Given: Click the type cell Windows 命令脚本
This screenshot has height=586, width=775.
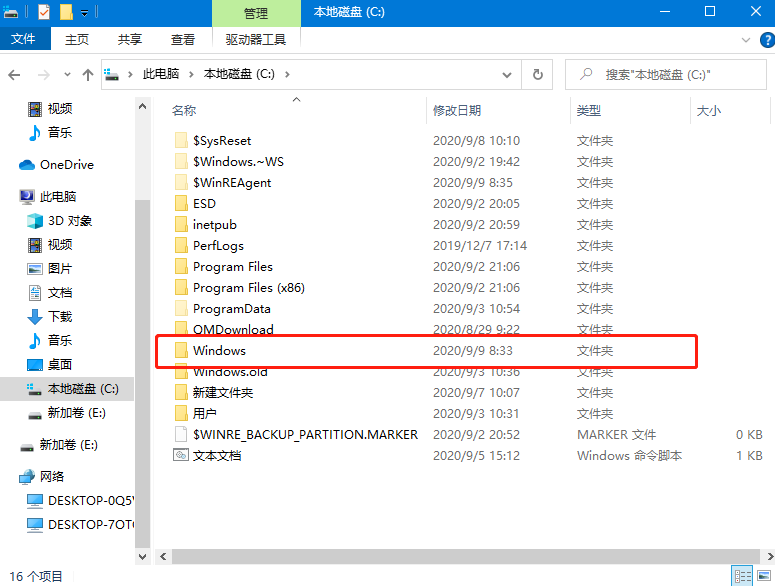Looking at the screenshot, I should pos(629,456).
